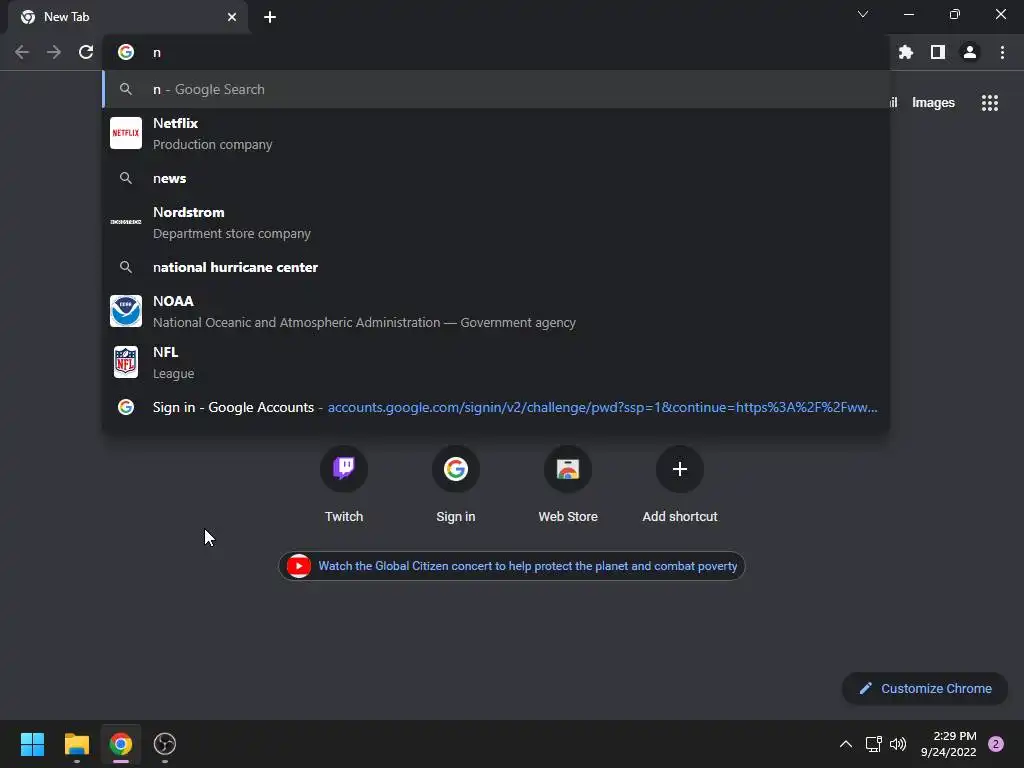Select 'national hurricane center' suggestion
Screen dimensions: 1024x768
[496, 267]
